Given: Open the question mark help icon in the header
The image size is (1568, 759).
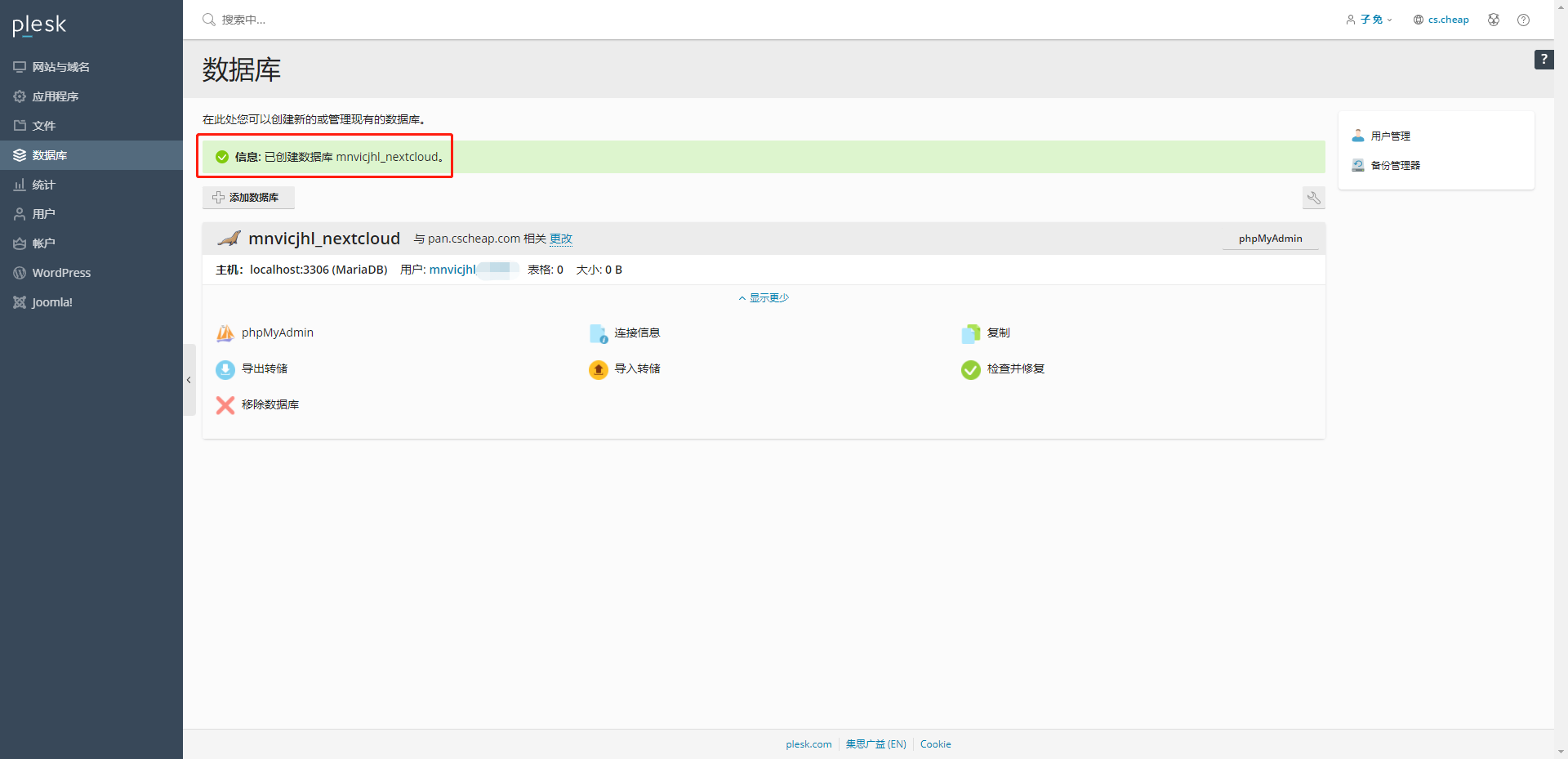Looking at the screenshot, I should pos(1523,20).
